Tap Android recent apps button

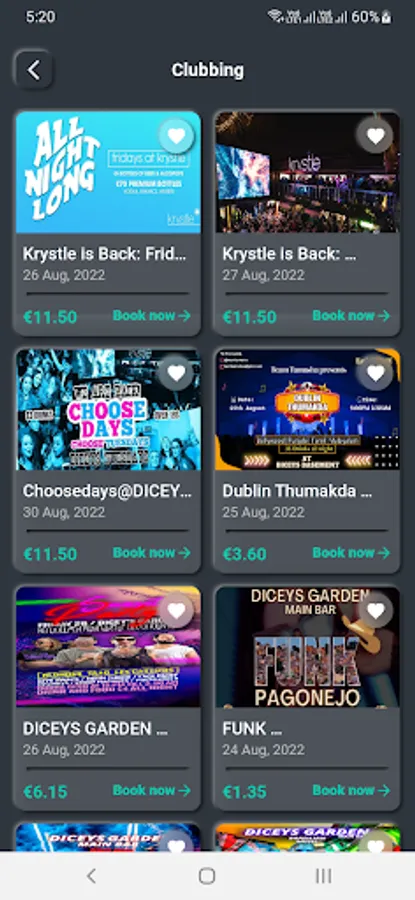click(x=323, y=875)
